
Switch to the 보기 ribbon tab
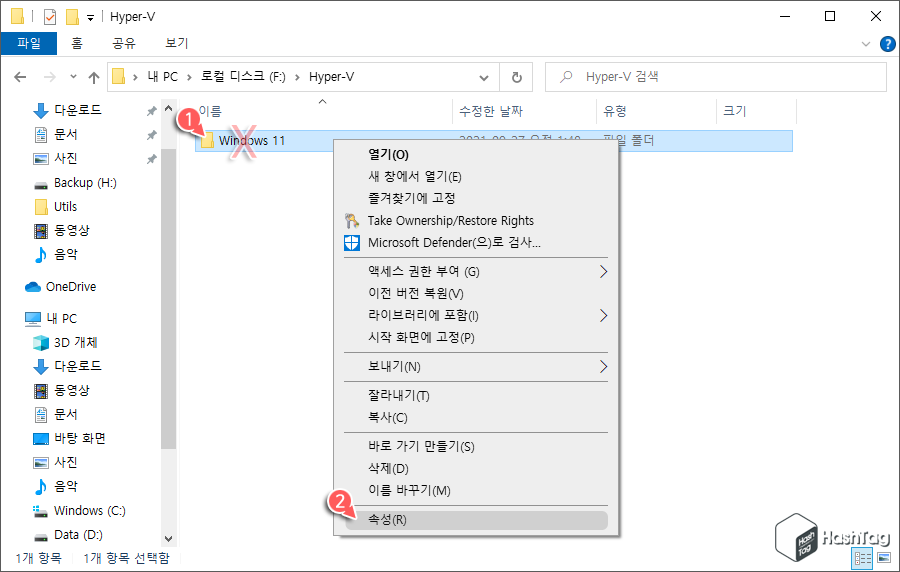tap(177, 43)
